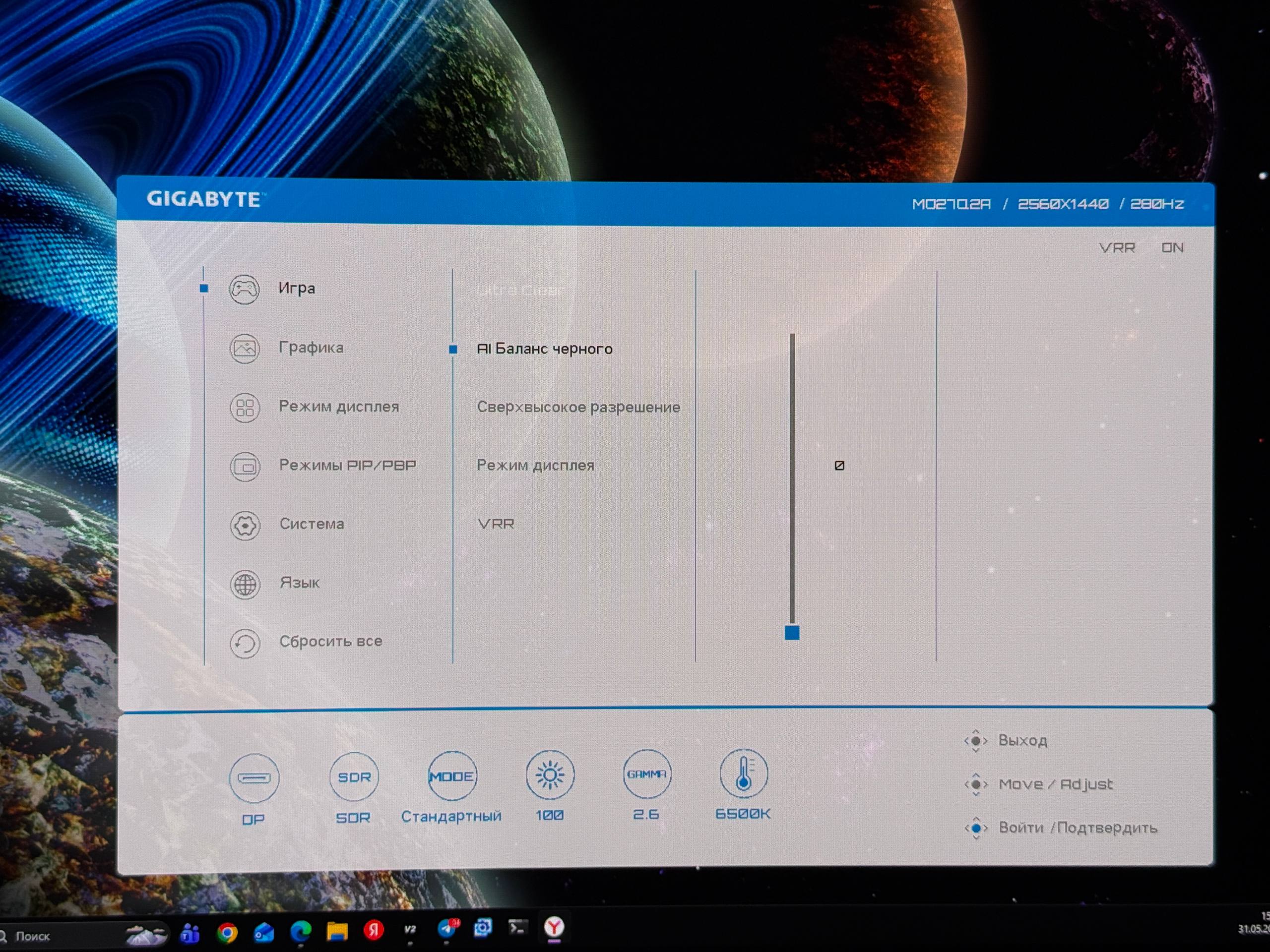Launch Microsoft Edge from the taskbar
Image resolution: width=1270 pixels, height=952 pixels.
[301, 932]
